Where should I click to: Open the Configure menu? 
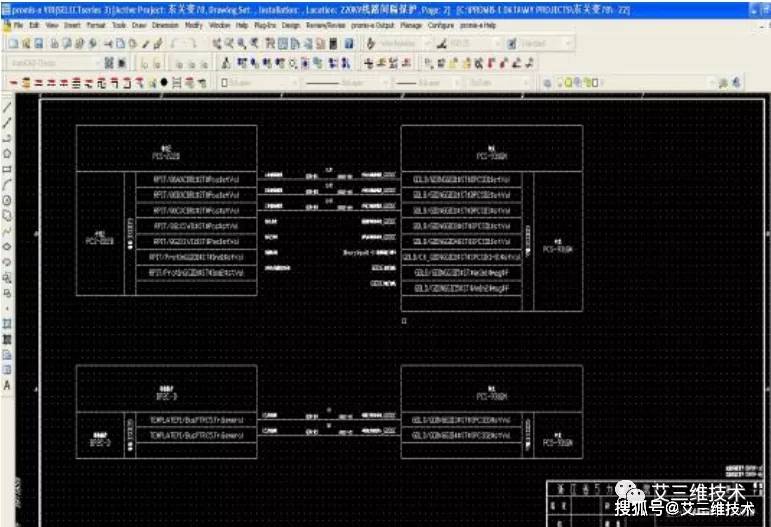[441, 25]
